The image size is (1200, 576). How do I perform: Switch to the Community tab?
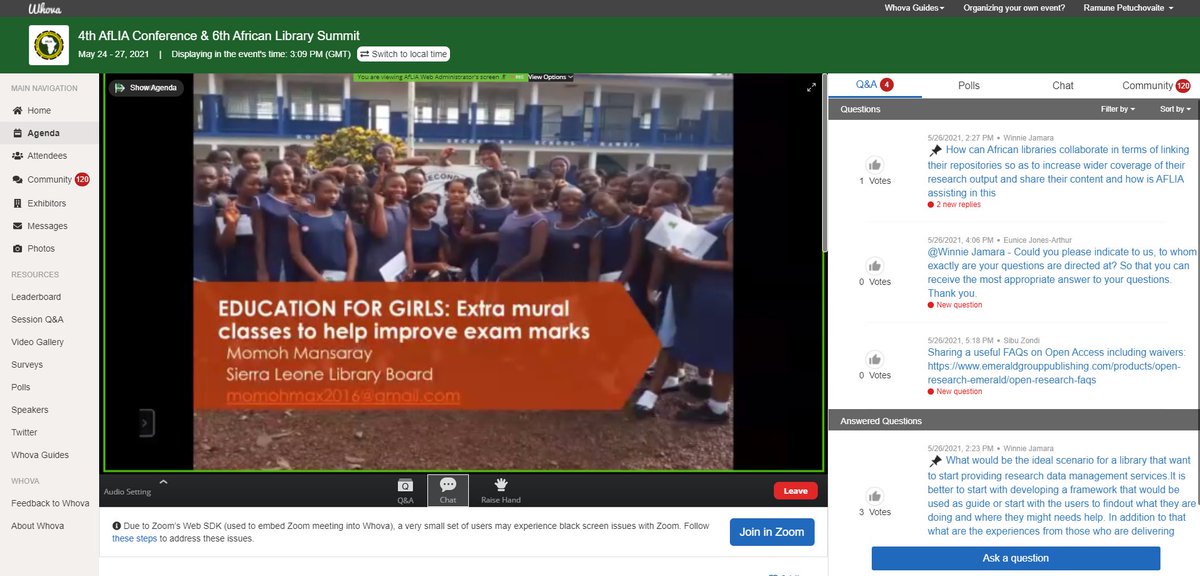click(1155, 86)
